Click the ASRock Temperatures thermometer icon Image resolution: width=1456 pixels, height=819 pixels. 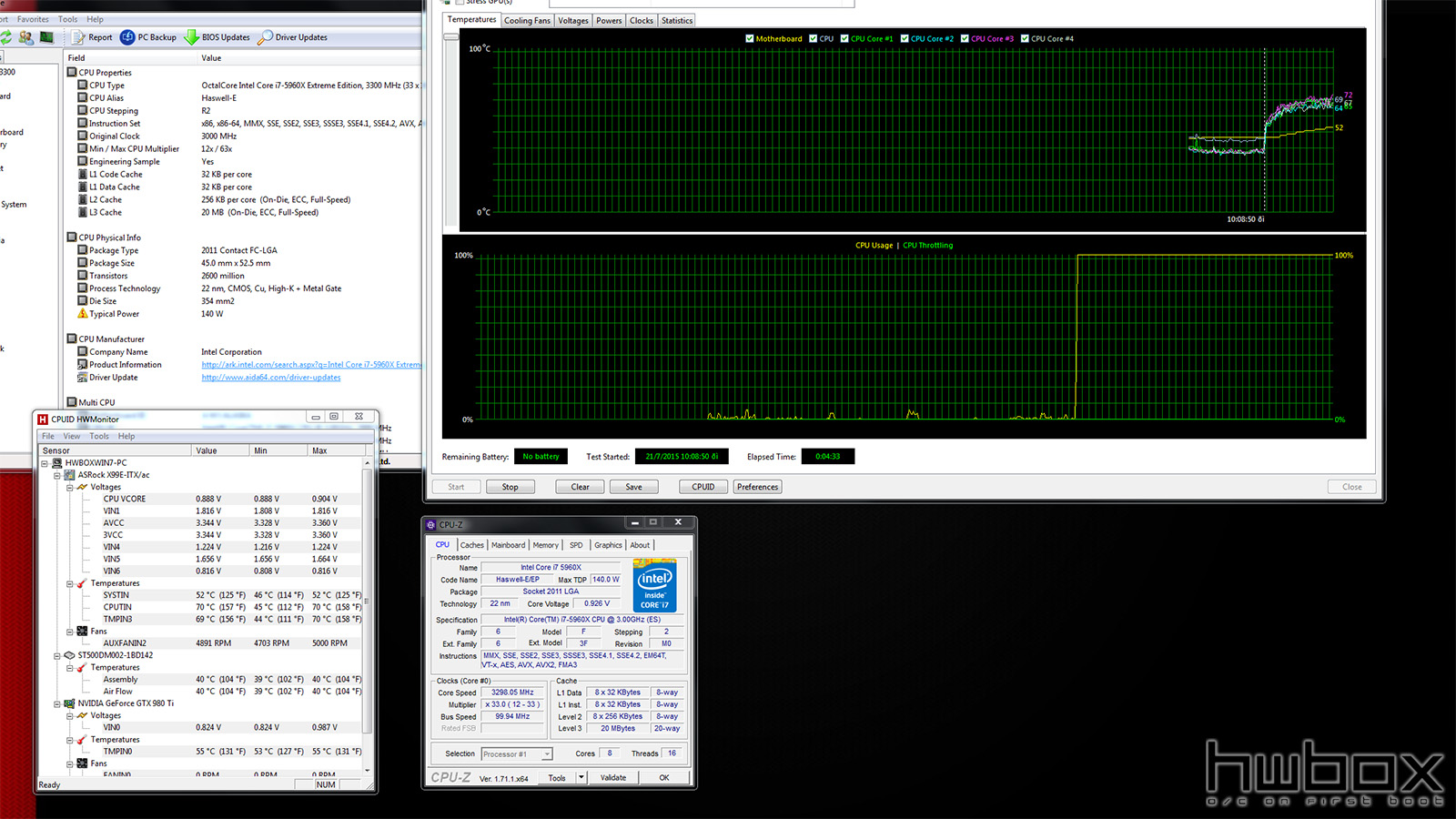tap(83, 583)
